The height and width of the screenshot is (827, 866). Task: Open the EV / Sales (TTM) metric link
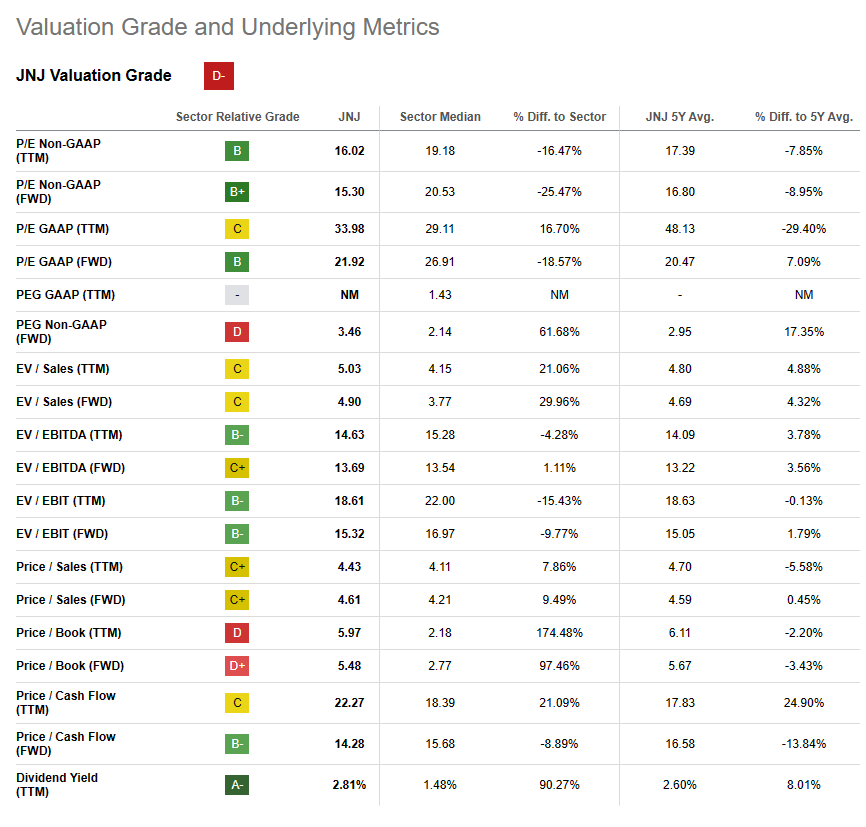point(63,369)
